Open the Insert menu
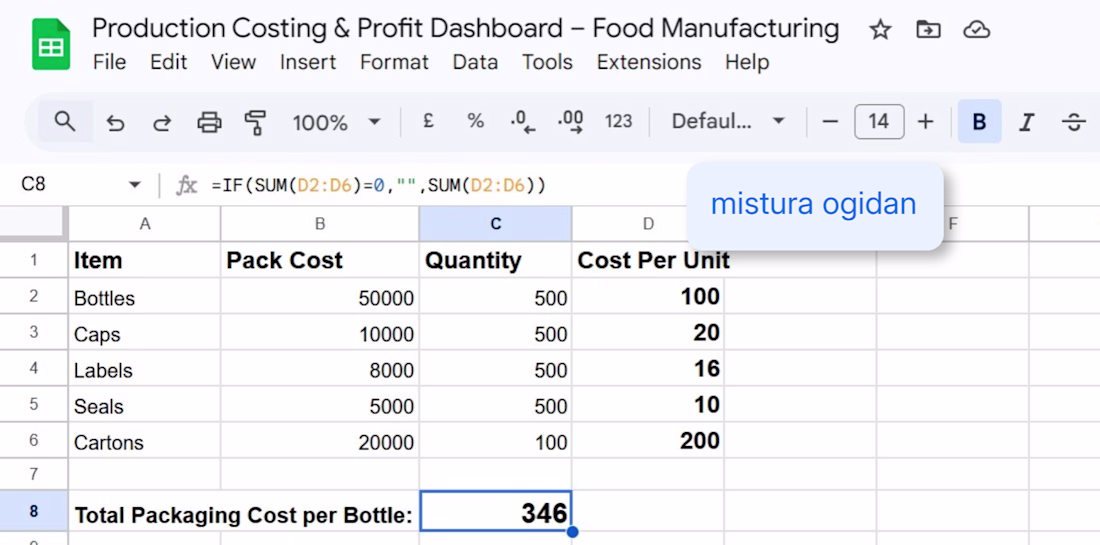Image resolution: width=1100 pixels, height=545 pixels. pyautogui.click(x=308, y=62)
